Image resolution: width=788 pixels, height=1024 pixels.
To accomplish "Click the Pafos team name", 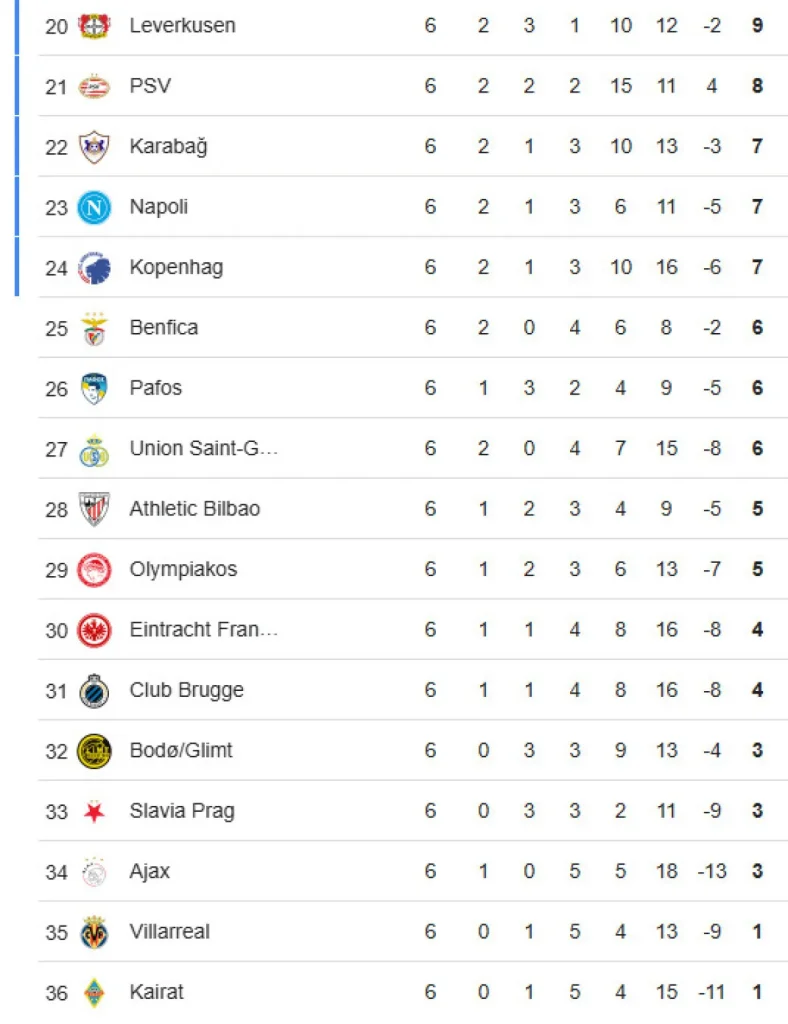I will pos(155,388).
